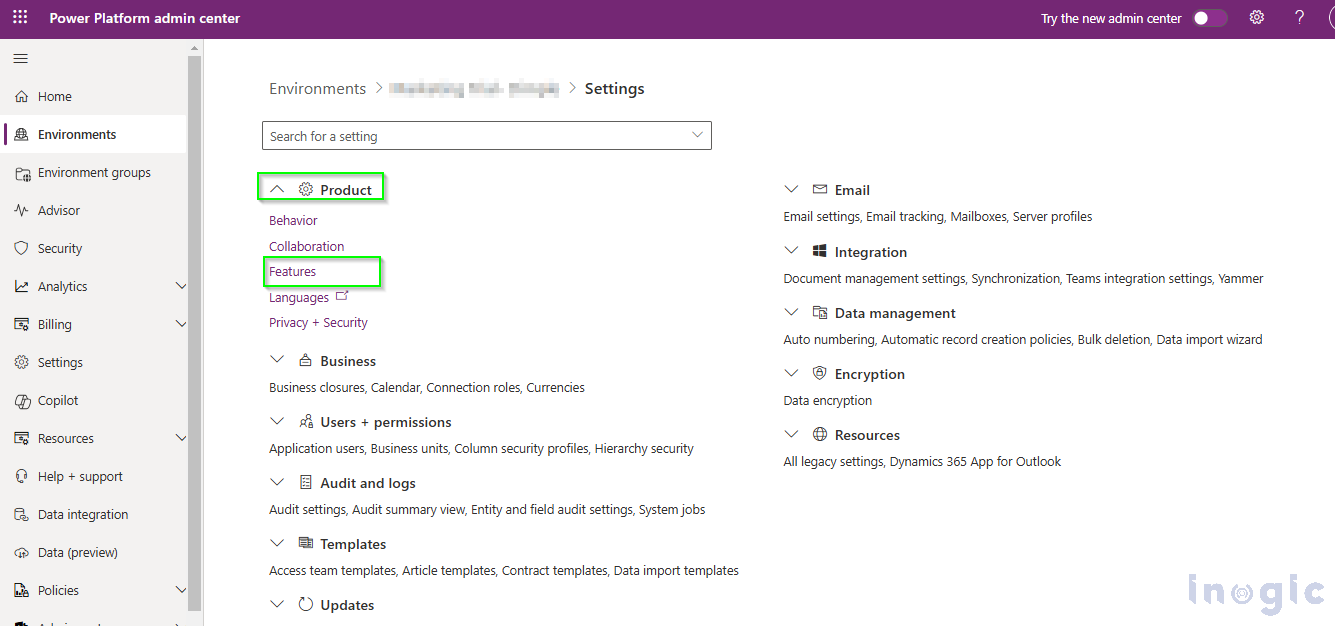Open the settings gear in header
1335x626 pixels.
point(1257,18)
